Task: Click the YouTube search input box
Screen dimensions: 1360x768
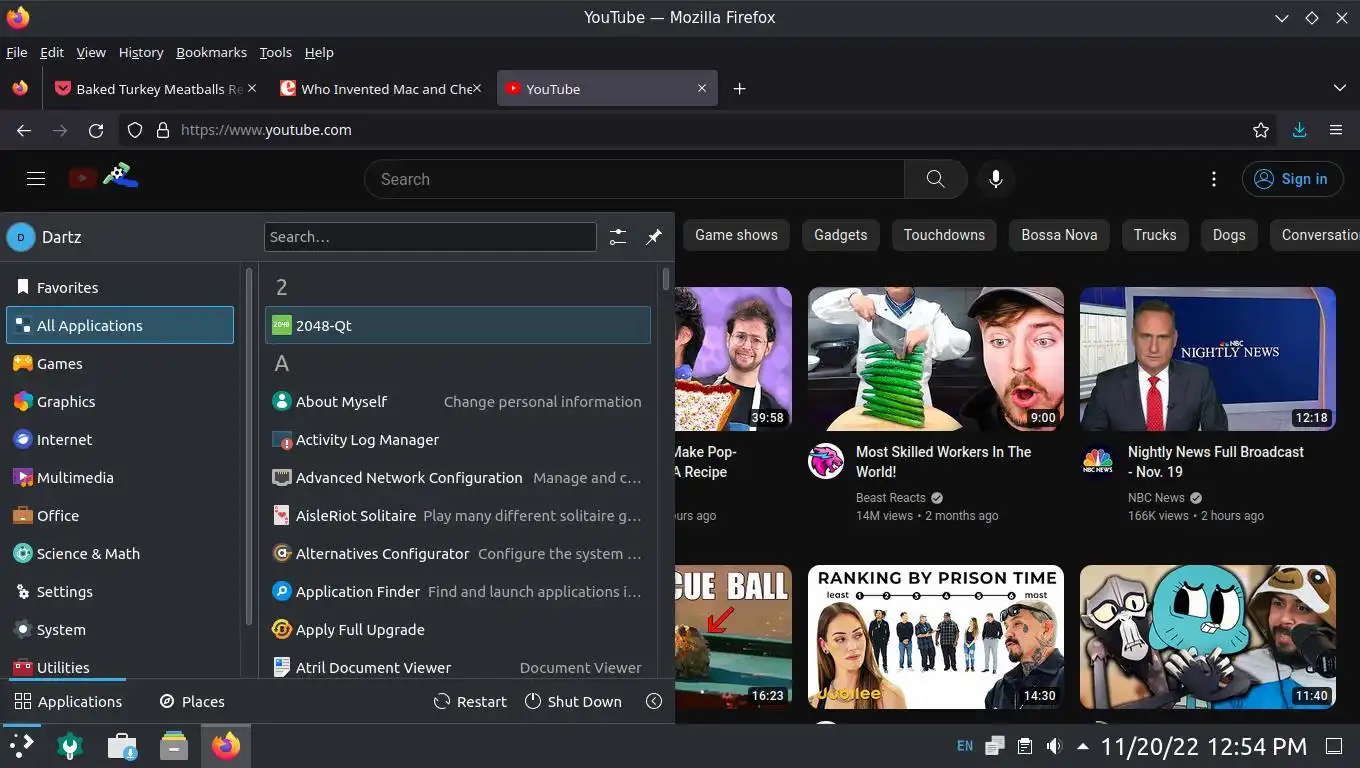Action: [635, 179]
